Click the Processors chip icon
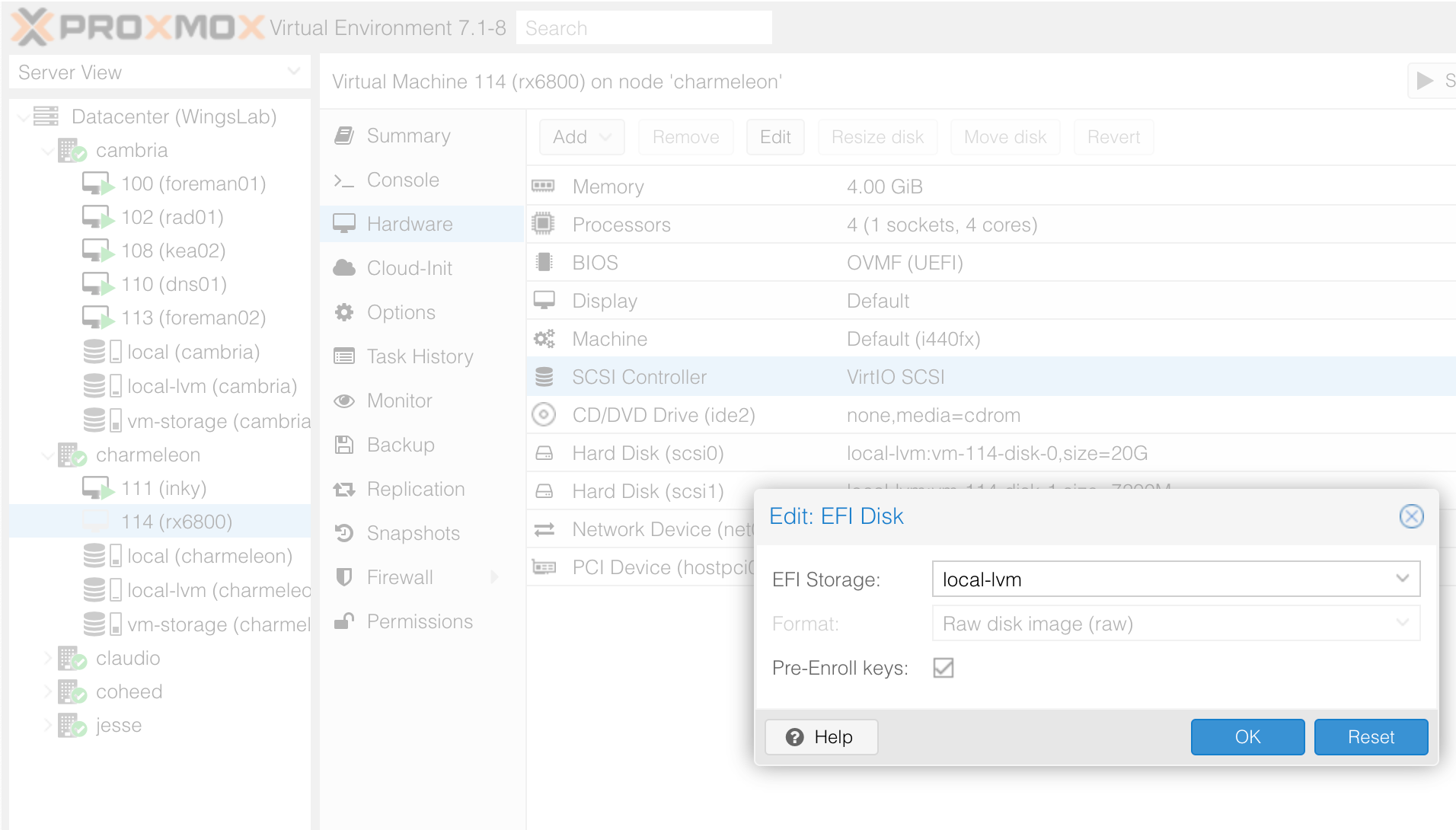The width and height of the screenshot is (1456, 830). [543, 224]
